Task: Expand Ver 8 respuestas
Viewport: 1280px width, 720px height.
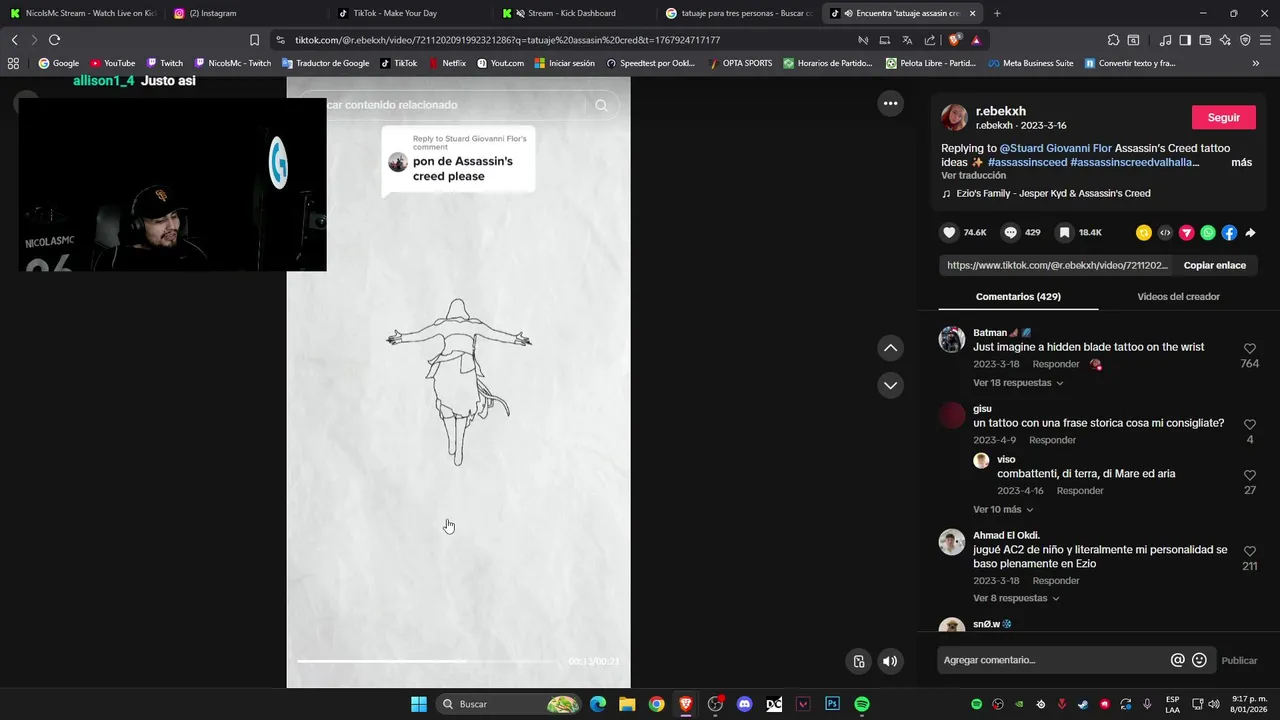Action: point(1016,598)
